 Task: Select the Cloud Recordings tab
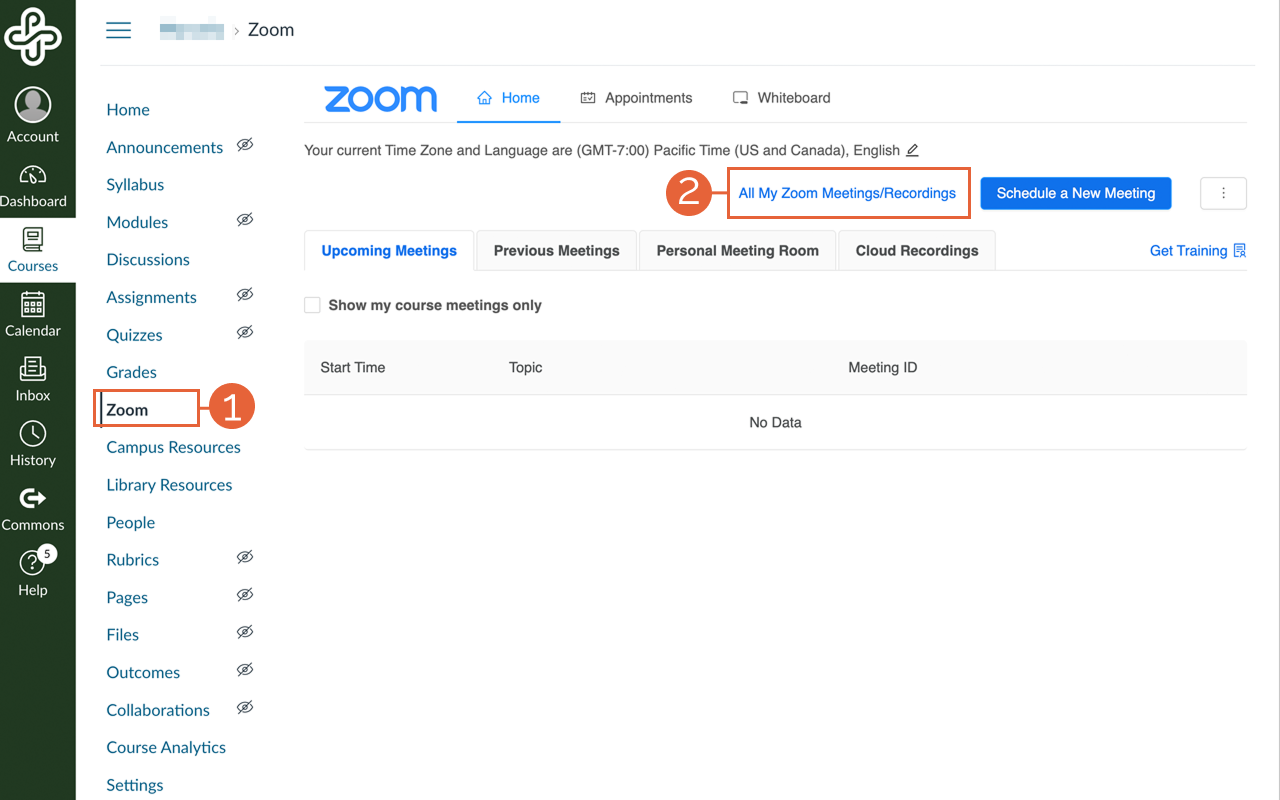click(x=917, y=251)
